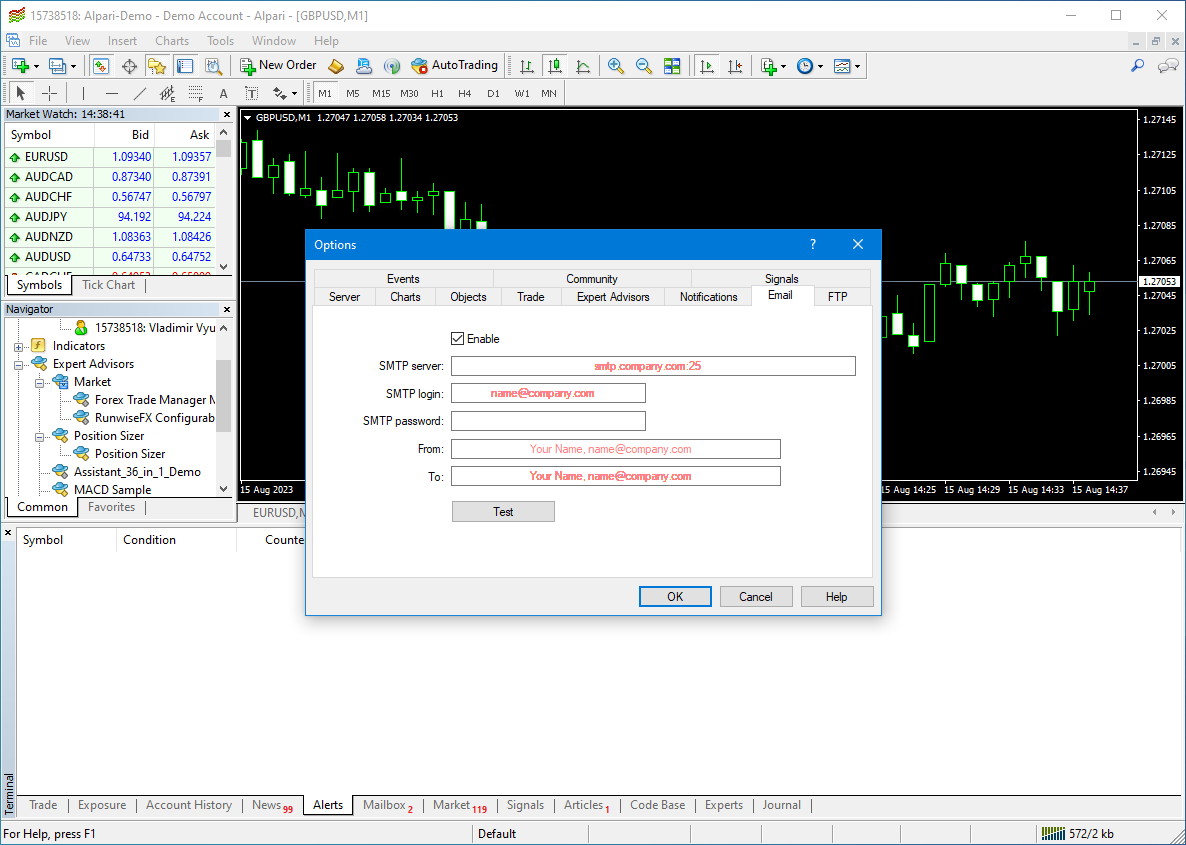This screenshot has height=845, width=1186.
Task: Tile chart windows with the grid icon
Action: click(672, 66)
